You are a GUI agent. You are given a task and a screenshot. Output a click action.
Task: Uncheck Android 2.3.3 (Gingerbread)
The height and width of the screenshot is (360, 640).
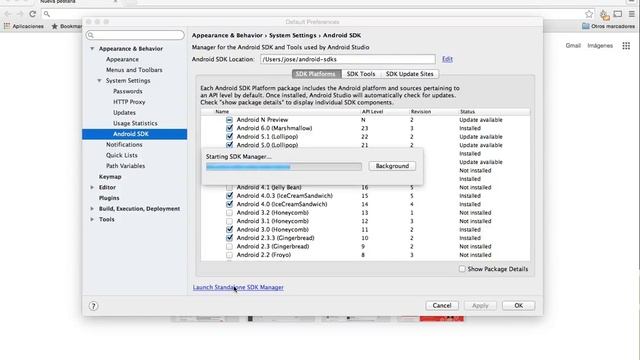point(229,238)
